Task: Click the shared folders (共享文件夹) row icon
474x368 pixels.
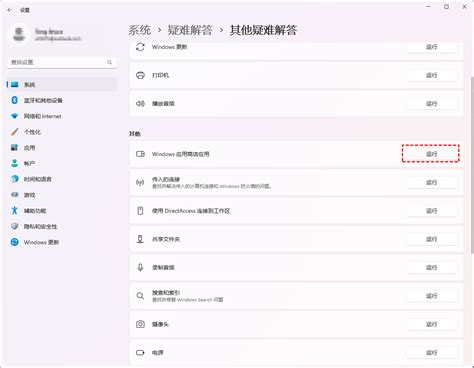Action: [x=140, y=239]
